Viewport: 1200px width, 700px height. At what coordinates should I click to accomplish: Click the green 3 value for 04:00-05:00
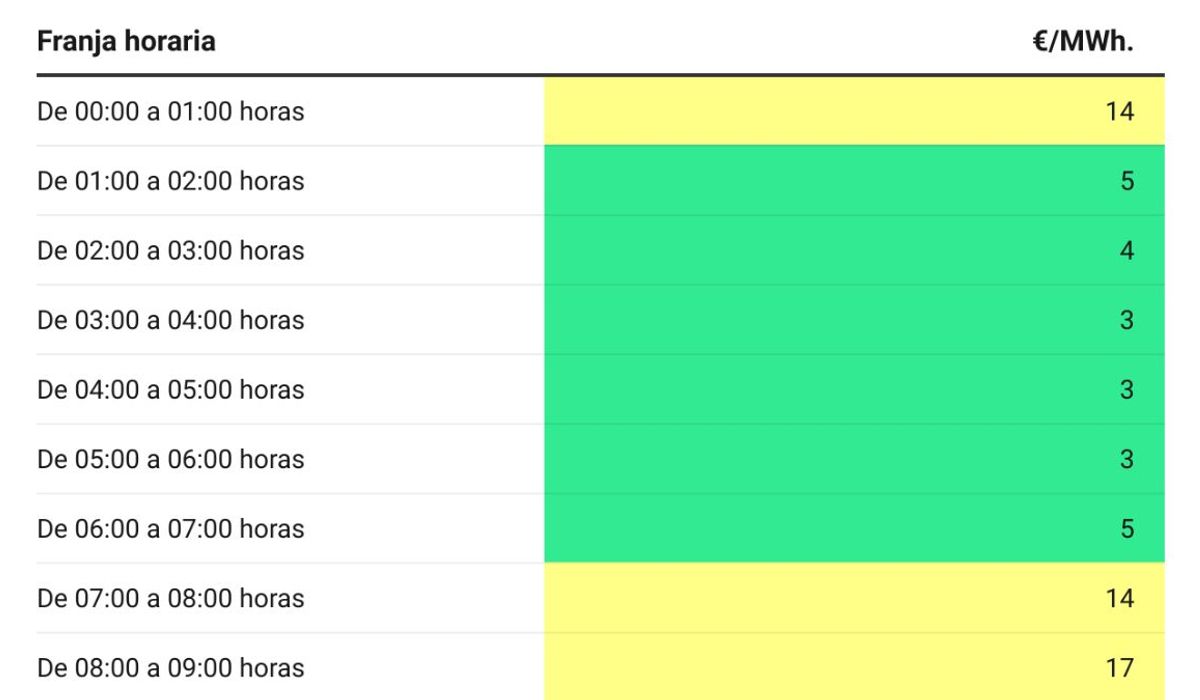coord(1127,389)
